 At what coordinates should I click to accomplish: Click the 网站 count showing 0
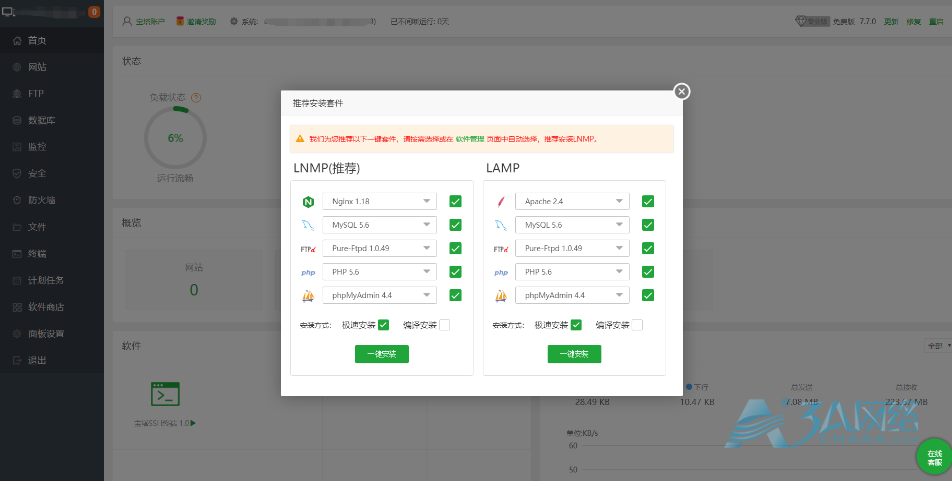(x=194, y=290)
